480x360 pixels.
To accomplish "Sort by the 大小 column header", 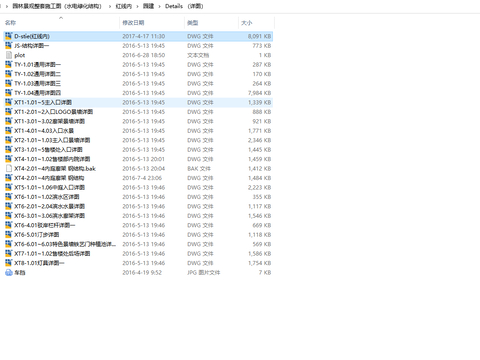I will pyautogui.click(x=247, y=23).
